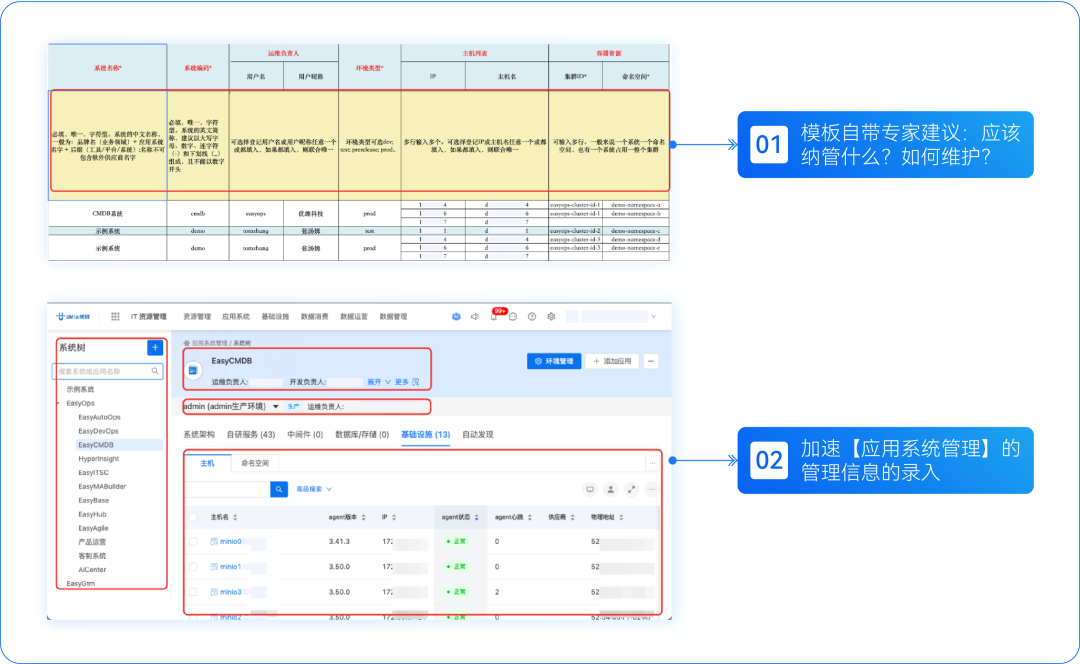Click the host table search input
Viewport: 1080px width, 664px height.
228,489
